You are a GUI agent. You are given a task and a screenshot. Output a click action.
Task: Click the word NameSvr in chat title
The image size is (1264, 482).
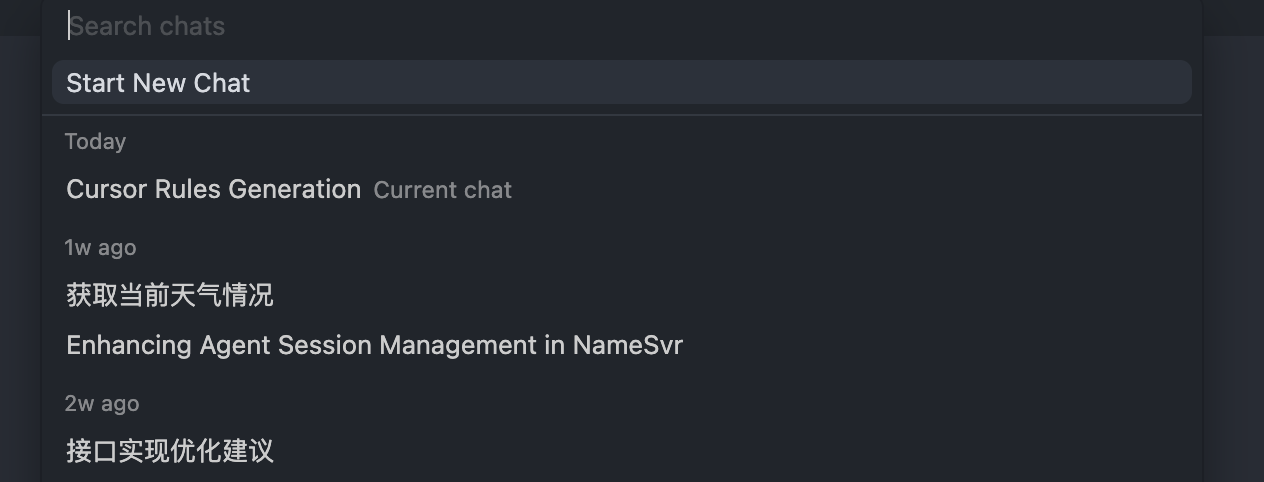tap(627, 345)
